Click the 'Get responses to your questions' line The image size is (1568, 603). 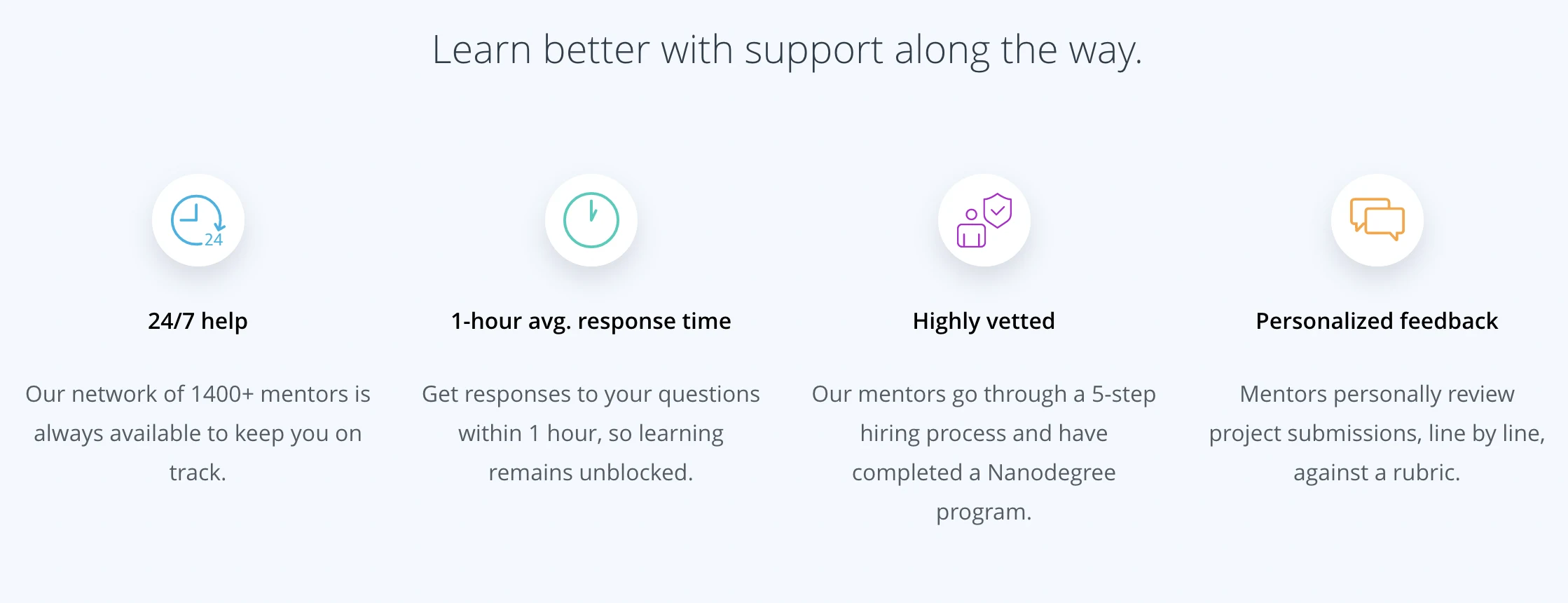591,394
